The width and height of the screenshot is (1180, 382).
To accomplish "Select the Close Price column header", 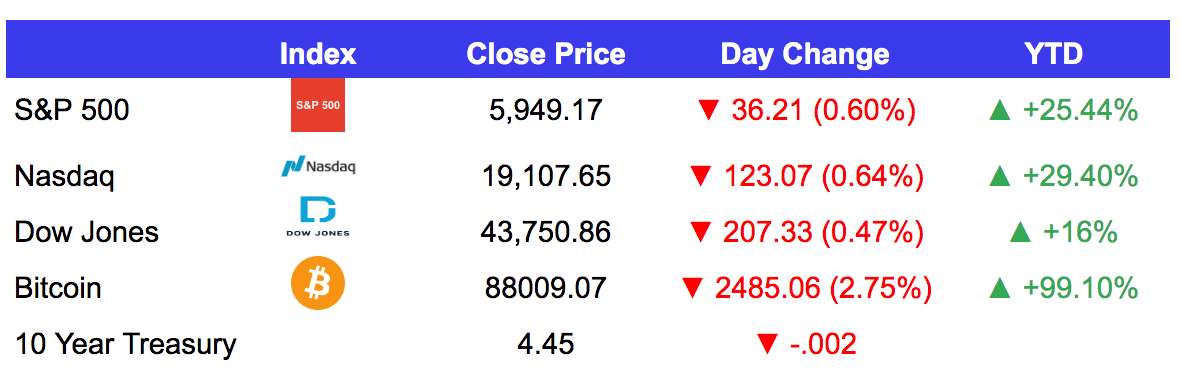I will pos(546,54).
